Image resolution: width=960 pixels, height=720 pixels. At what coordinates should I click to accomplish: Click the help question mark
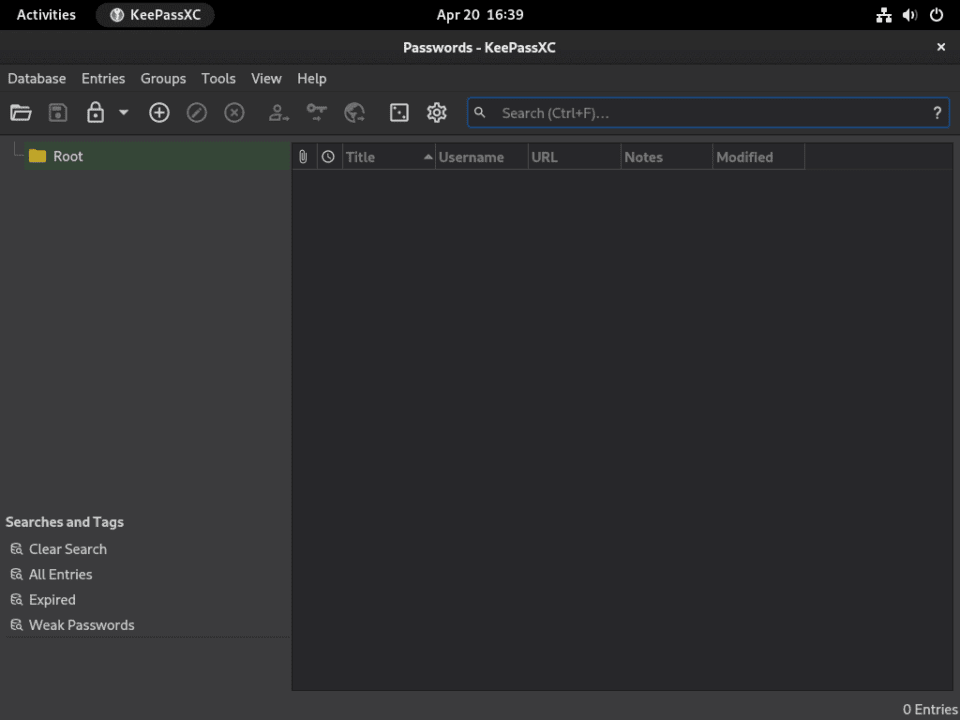click(x=937, y=112)
